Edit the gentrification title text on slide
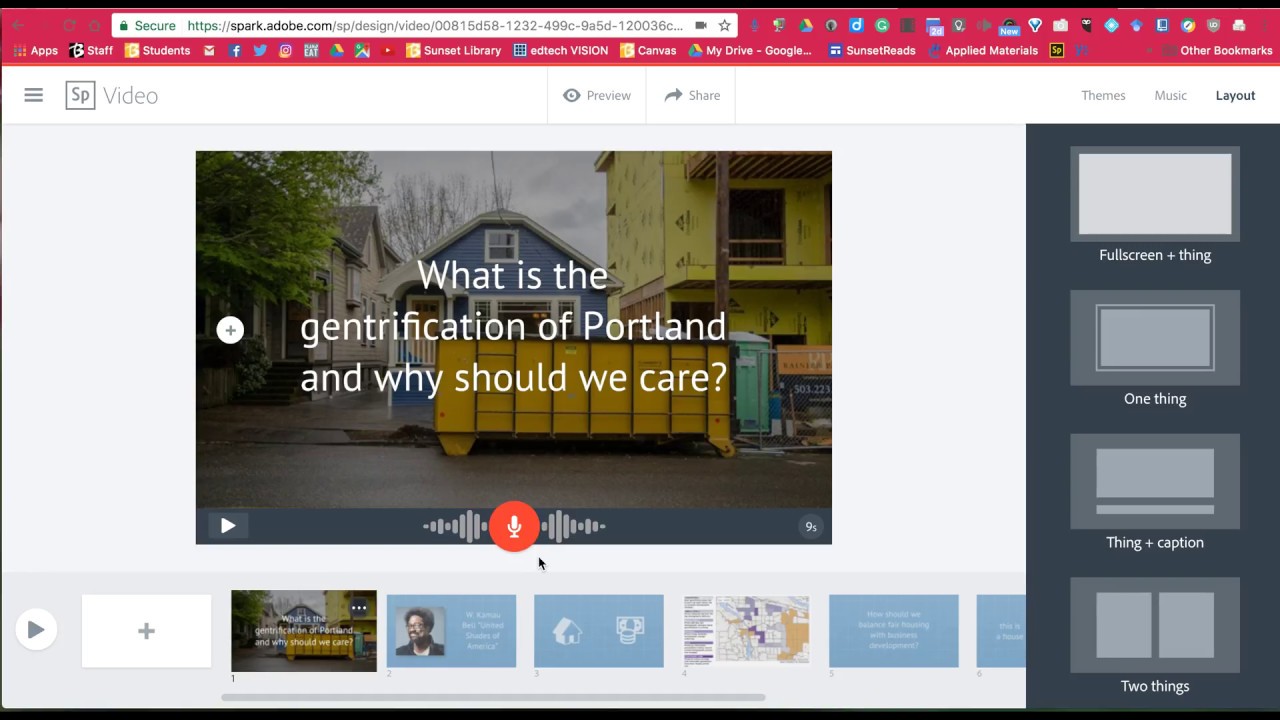Viewport: 1280px width, 720px height. (x=513, y=327)
